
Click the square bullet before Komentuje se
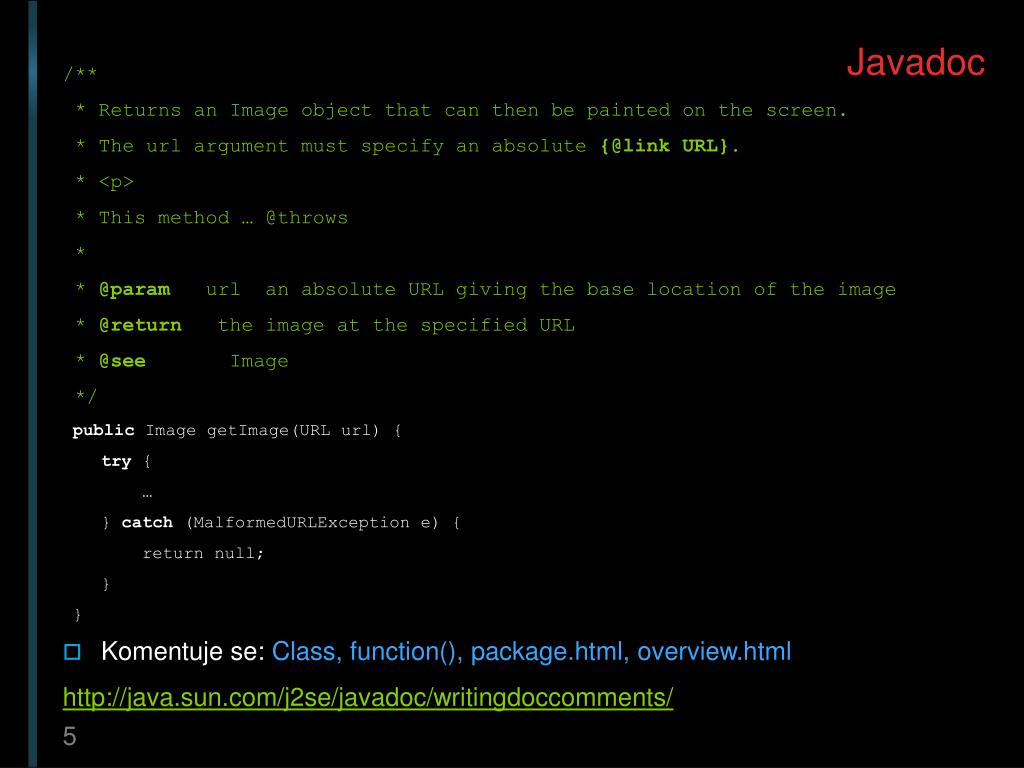tap(72, 652)
